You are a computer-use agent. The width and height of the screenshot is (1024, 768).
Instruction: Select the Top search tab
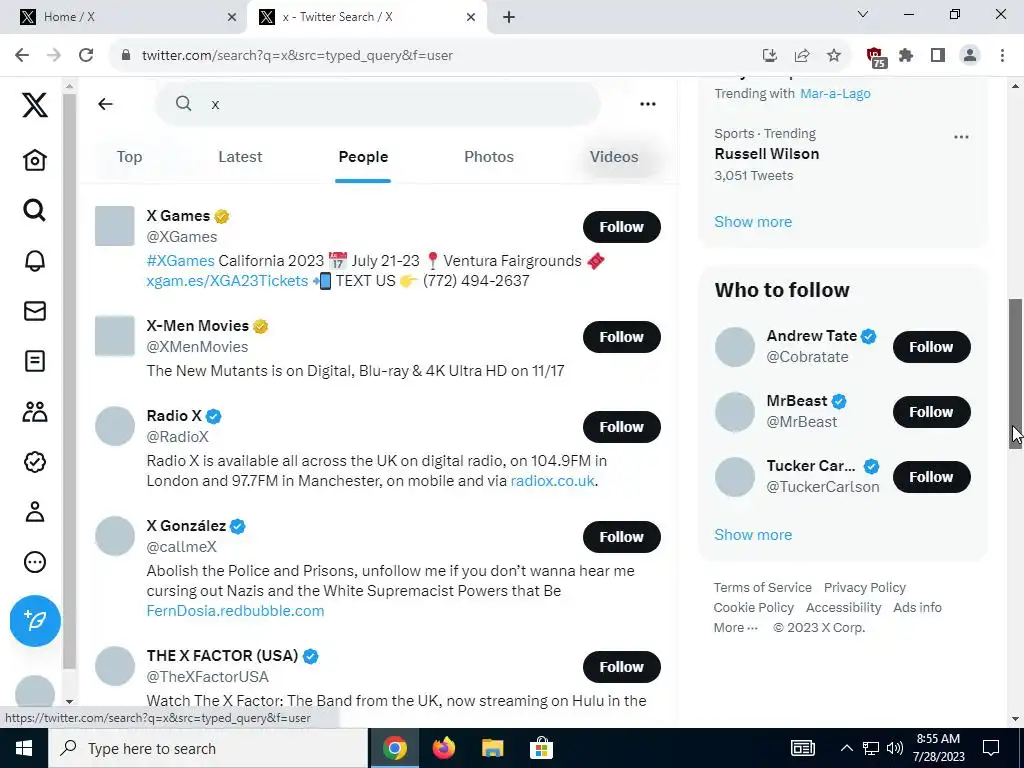pyautogui.click(x=129, y=157)
